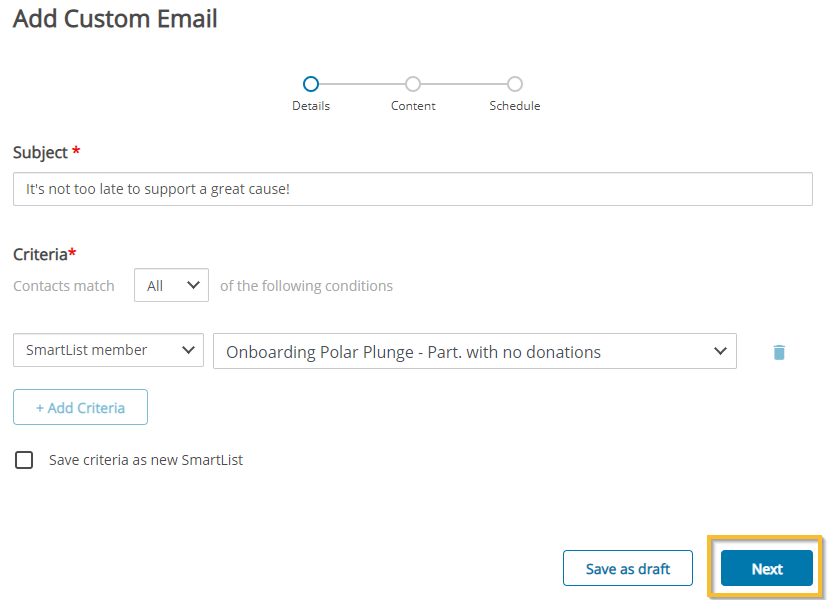The image size is (830, 600).
Task: Click the Schedule step circle indicator
Action: coord(515,84)
